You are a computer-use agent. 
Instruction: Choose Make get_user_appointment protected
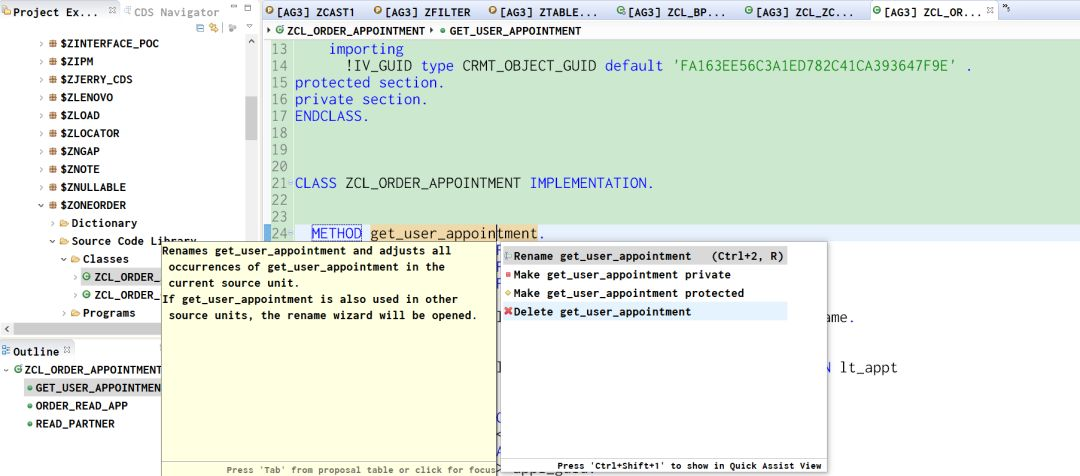click(x=624, y=293)
